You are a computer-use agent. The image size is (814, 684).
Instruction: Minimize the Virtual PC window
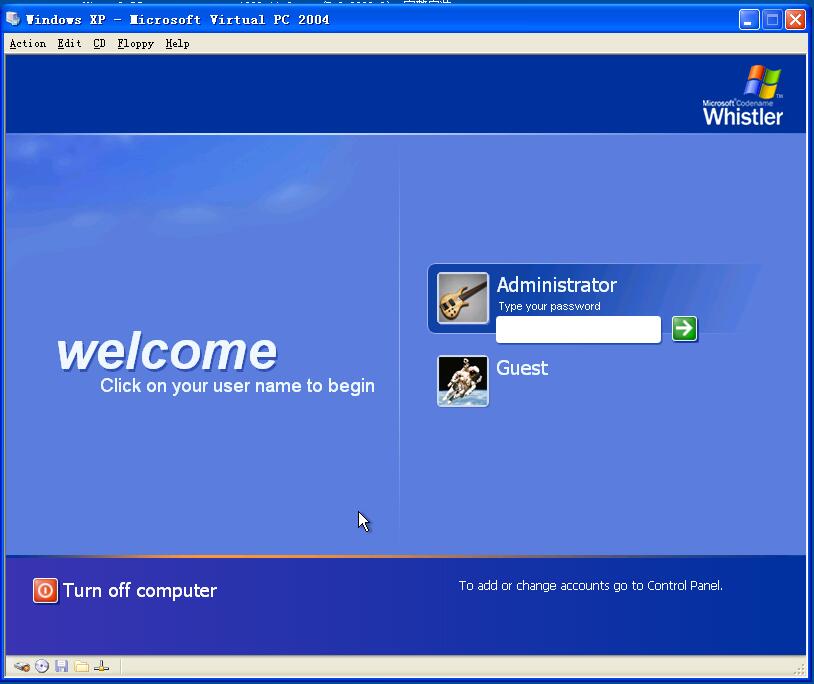pyautogui.click(x=749, y=20)
